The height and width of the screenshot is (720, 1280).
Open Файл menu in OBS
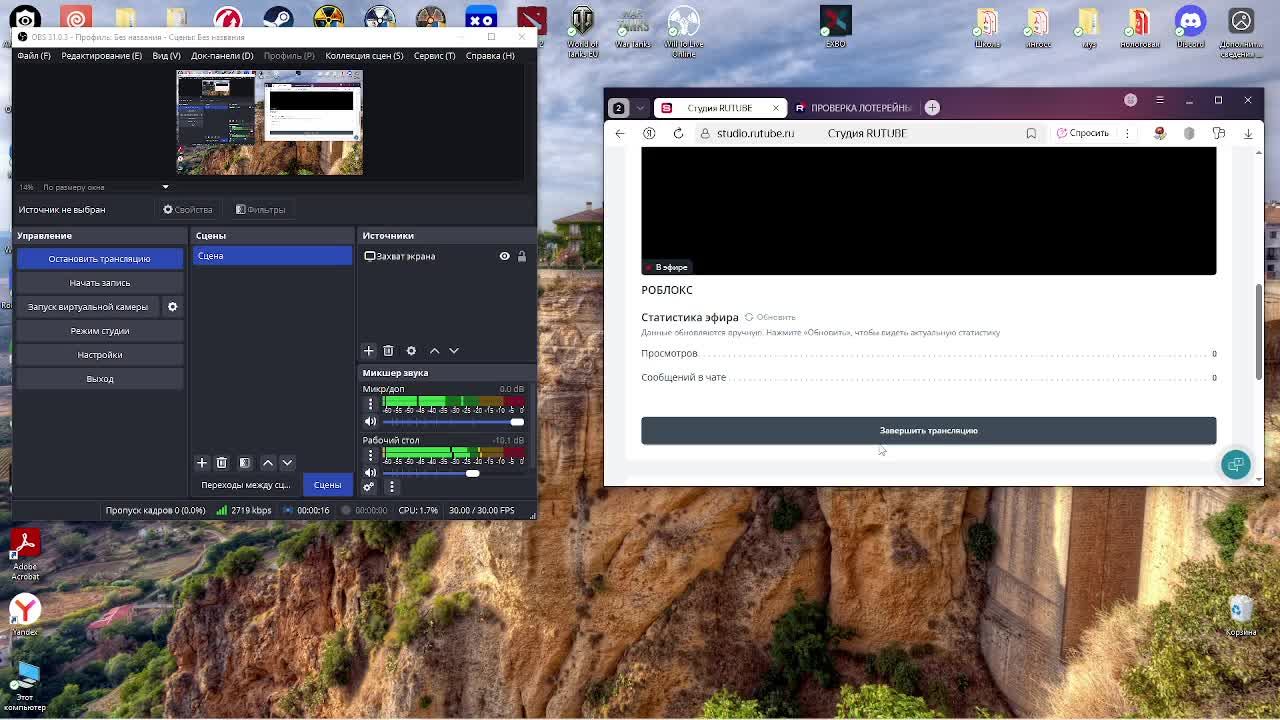point(33,56)
